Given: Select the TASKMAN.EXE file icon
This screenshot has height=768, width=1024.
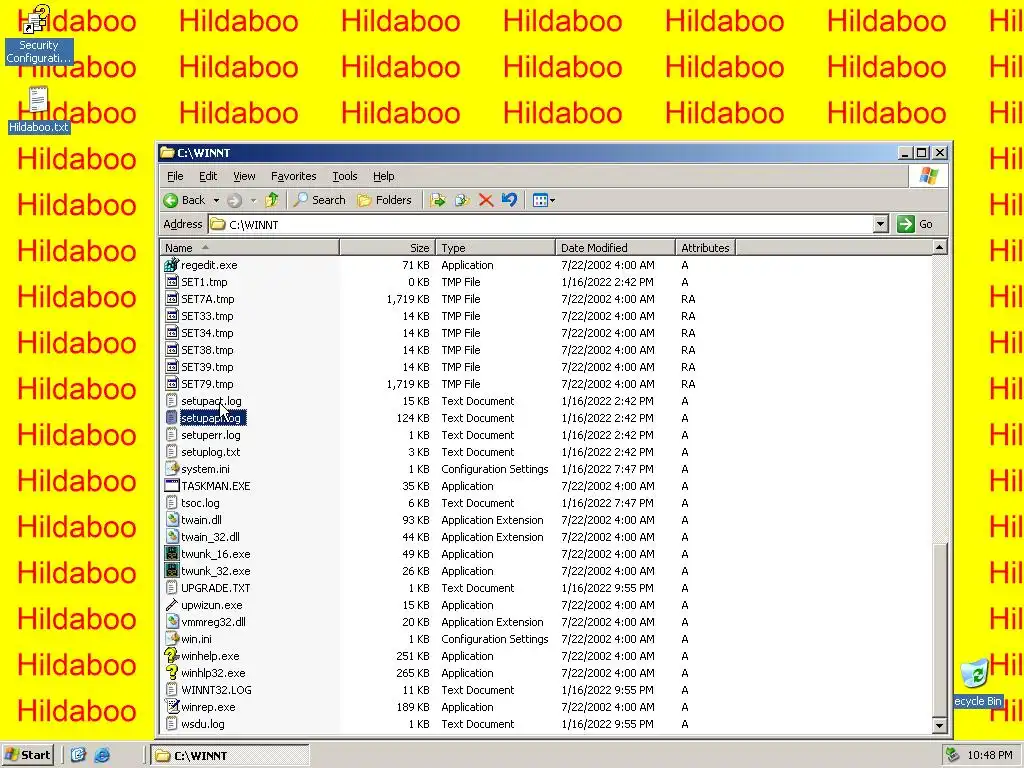Looking at the screenshot, I should 172,486.
